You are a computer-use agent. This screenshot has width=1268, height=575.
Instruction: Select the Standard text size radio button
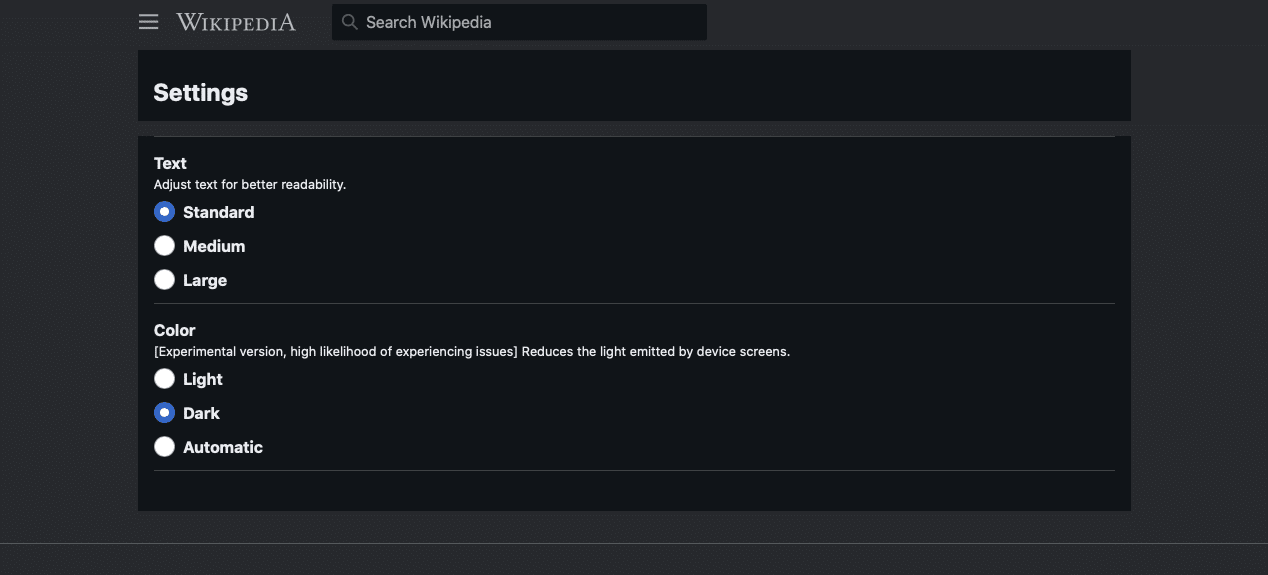click(x=165, y=212)
